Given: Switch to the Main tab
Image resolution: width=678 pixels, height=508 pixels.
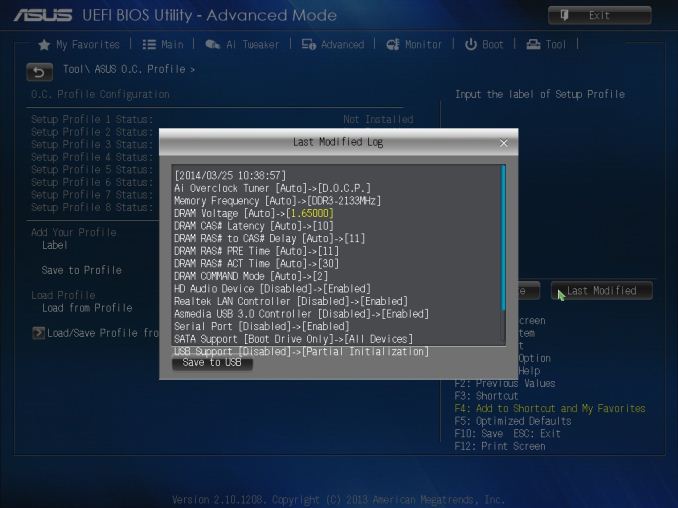Looking at the screenshot, I should 163,45.
